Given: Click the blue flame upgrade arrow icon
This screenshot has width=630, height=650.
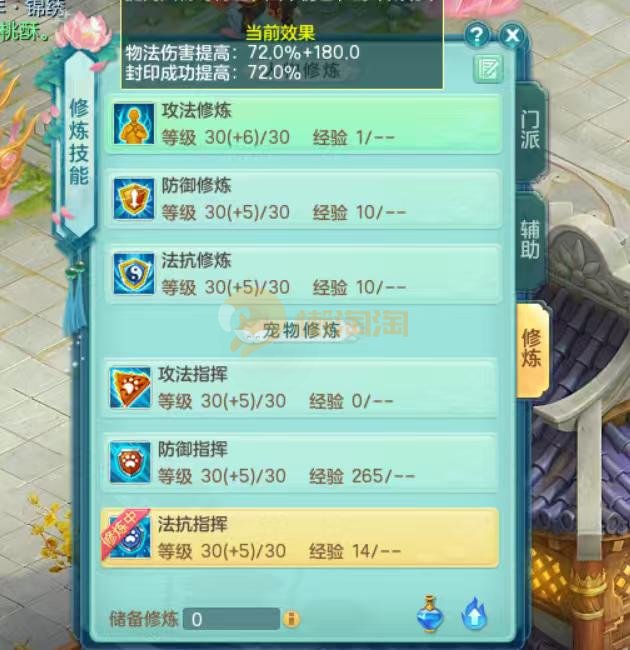Looking at the screenshot, I should (475, 614).
